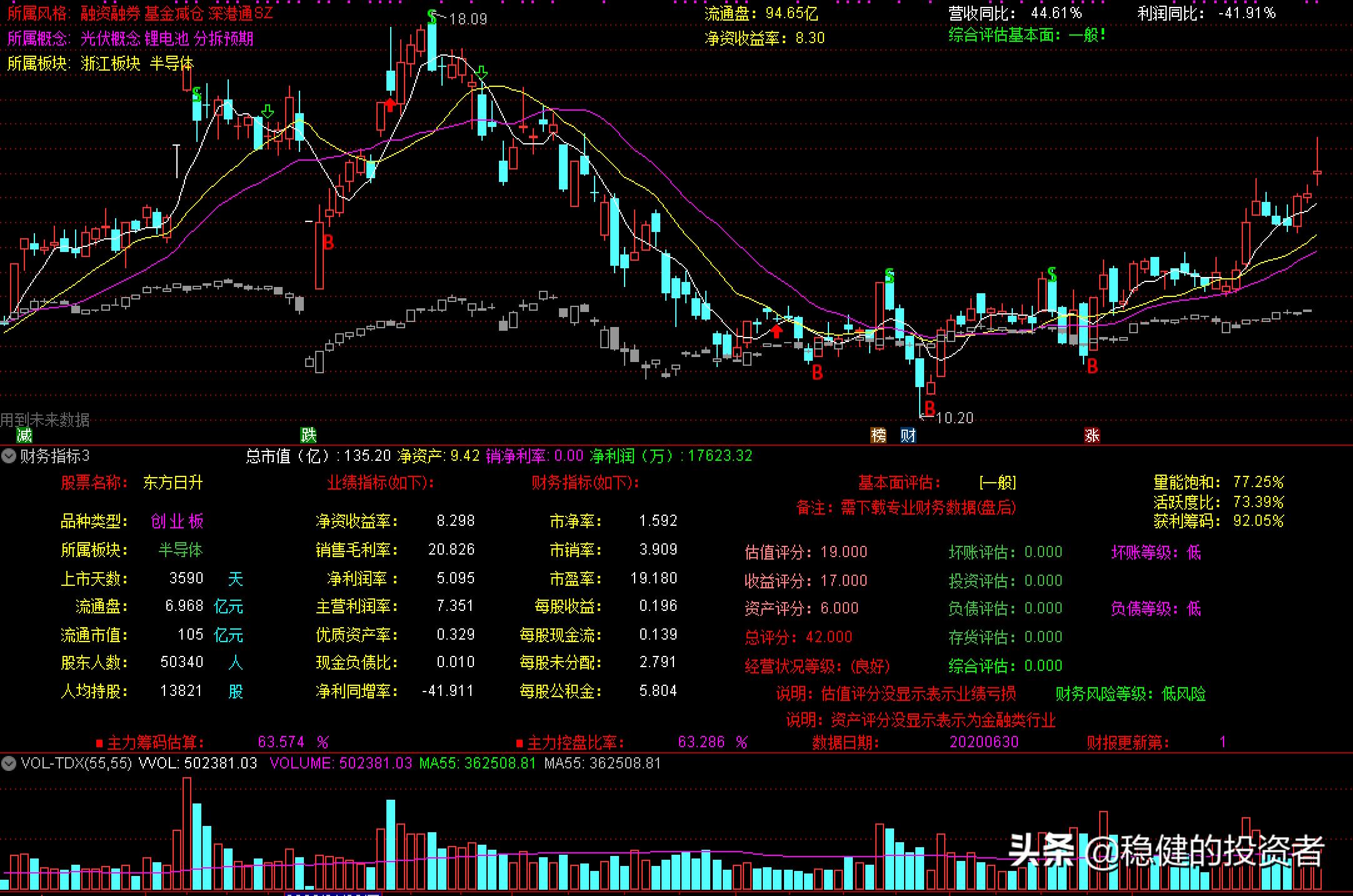1353x896 pixels.
Task: Click the red square icon before 主力筹码估算
Action: 101,742
